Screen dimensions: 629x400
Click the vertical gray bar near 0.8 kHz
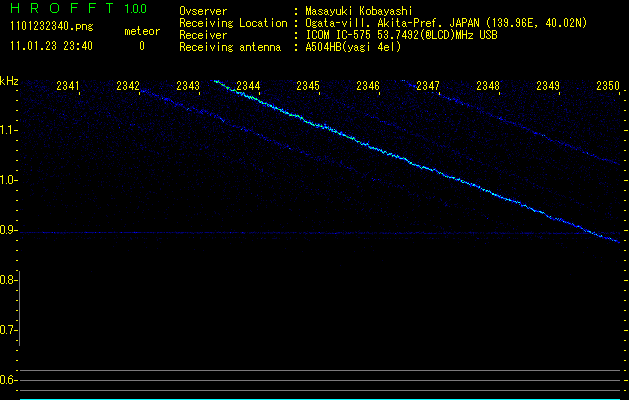point(19,308)
